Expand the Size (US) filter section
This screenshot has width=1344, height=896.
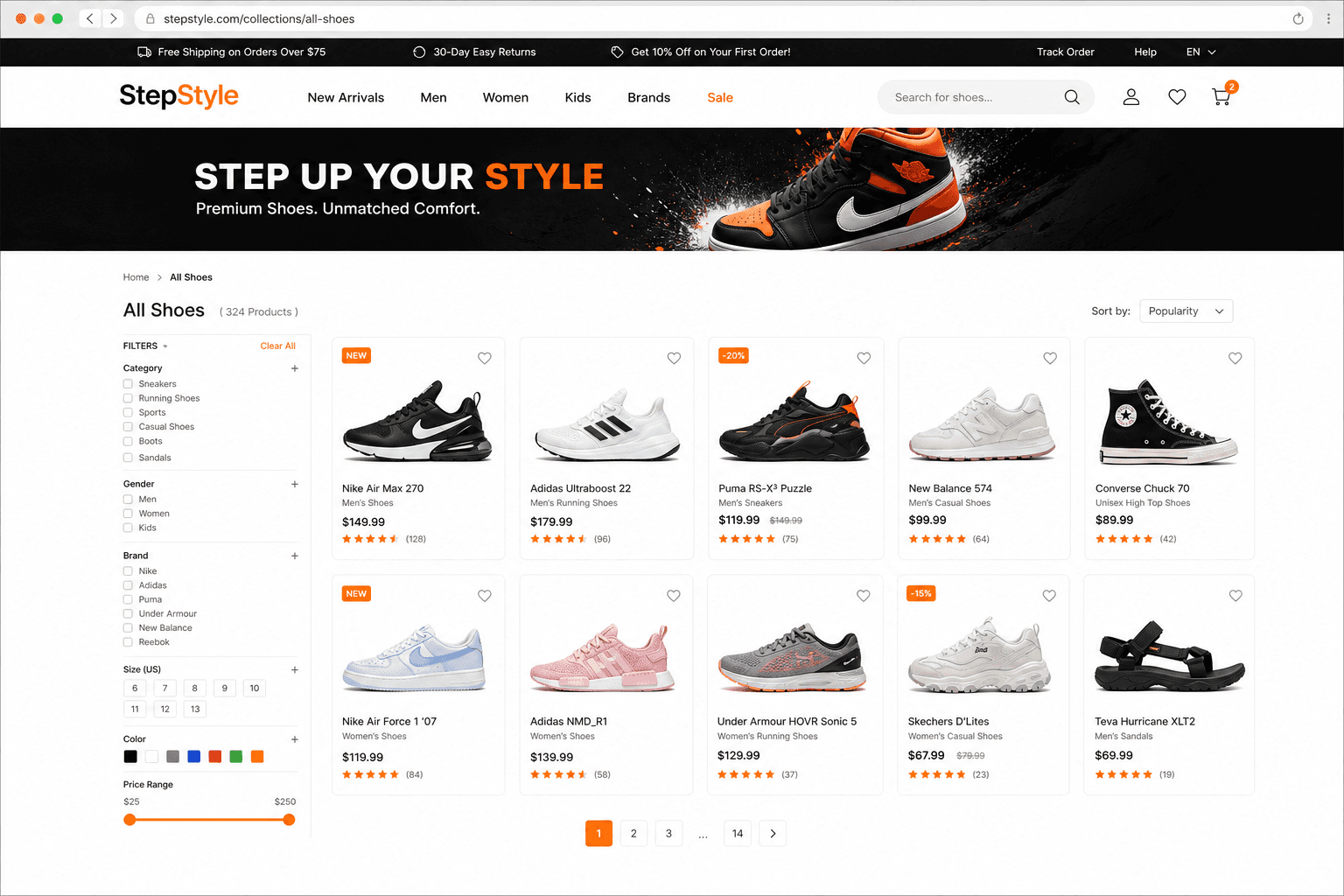click(295, 669)
